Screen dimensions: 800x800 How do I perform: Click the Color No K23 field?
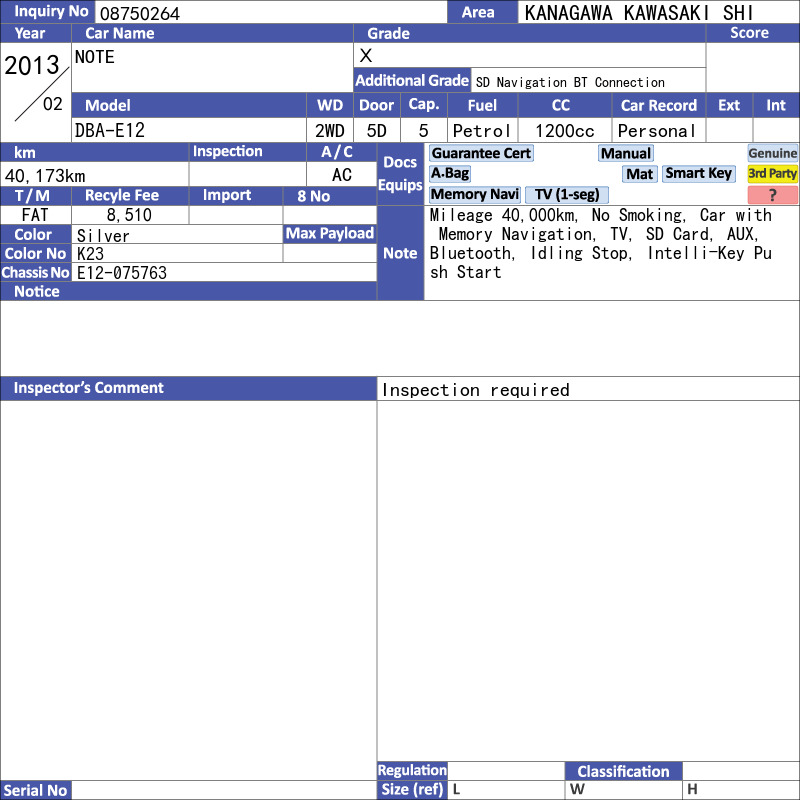(x=177, y=254)
